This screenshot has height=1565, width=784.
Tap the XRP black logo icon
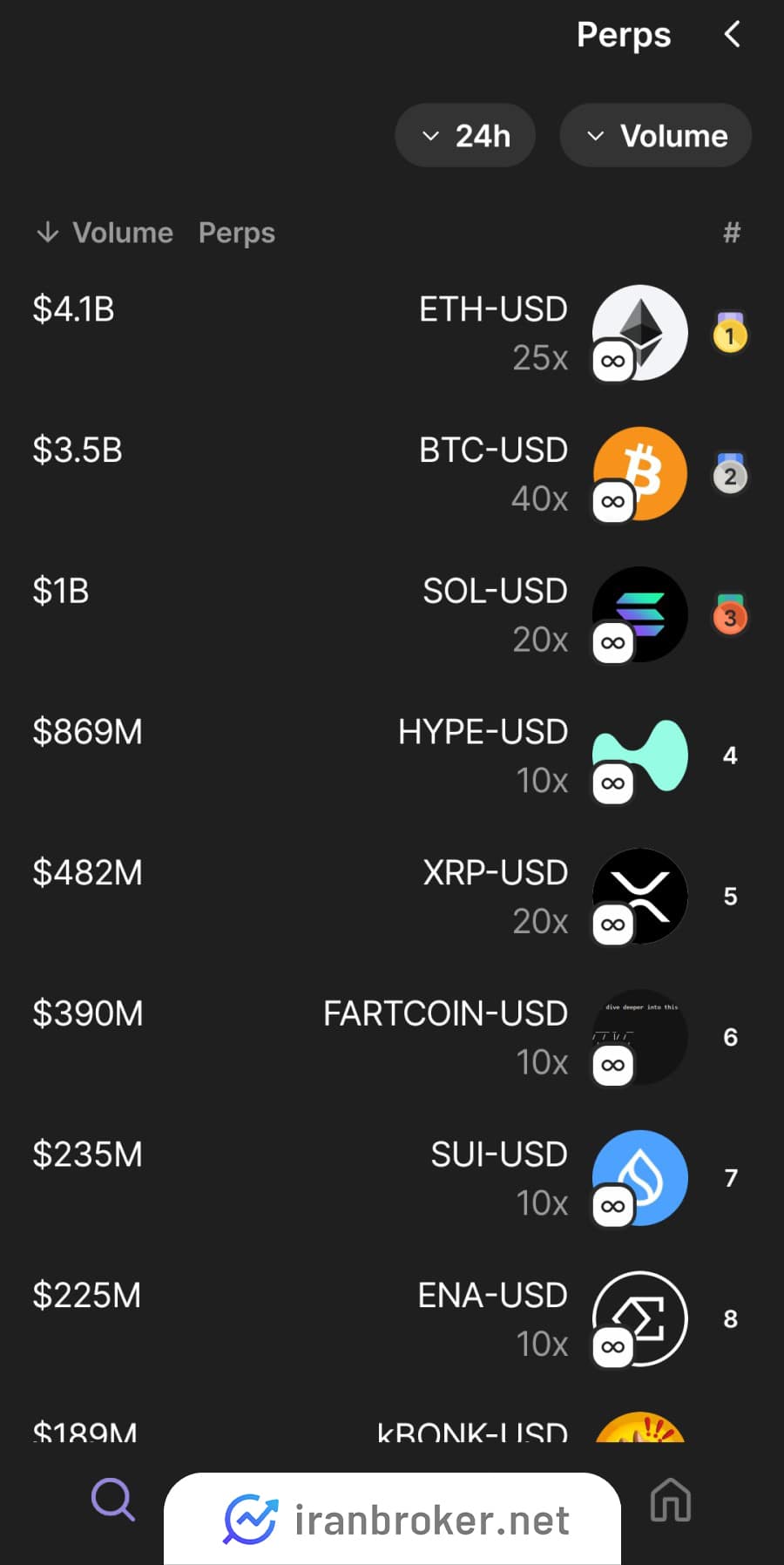pyautogui.click(x=640, y=897)
